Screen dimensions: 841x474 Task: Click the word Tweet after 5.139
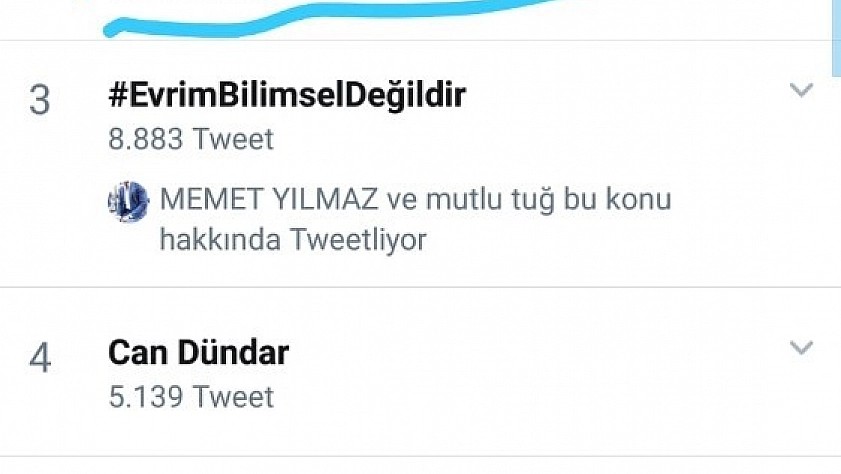tap(233, 397)
